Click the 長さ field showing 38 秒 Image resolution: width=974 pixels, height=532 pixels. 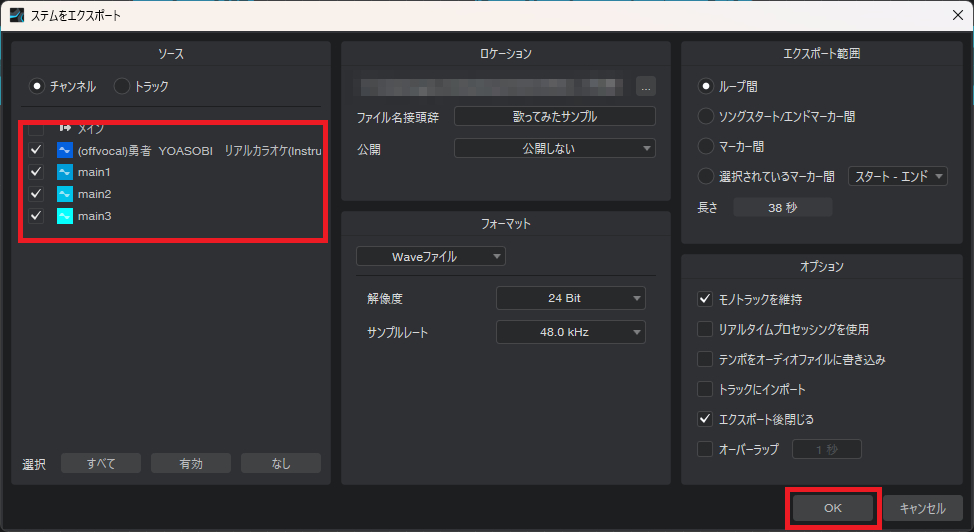pyautogui.click(x=783, y=208)
